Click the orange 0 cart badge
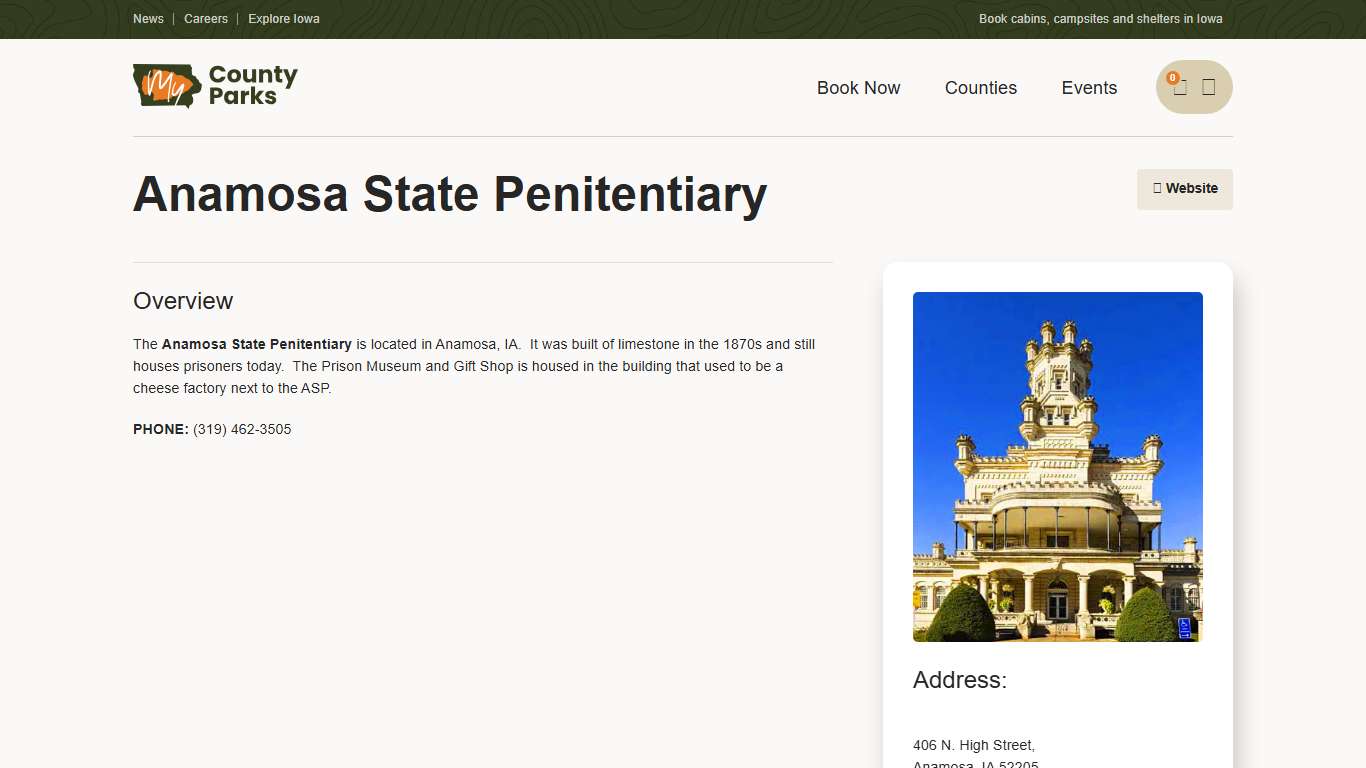The height and width of the screenshot is (768, 1366). point(1172,76)
